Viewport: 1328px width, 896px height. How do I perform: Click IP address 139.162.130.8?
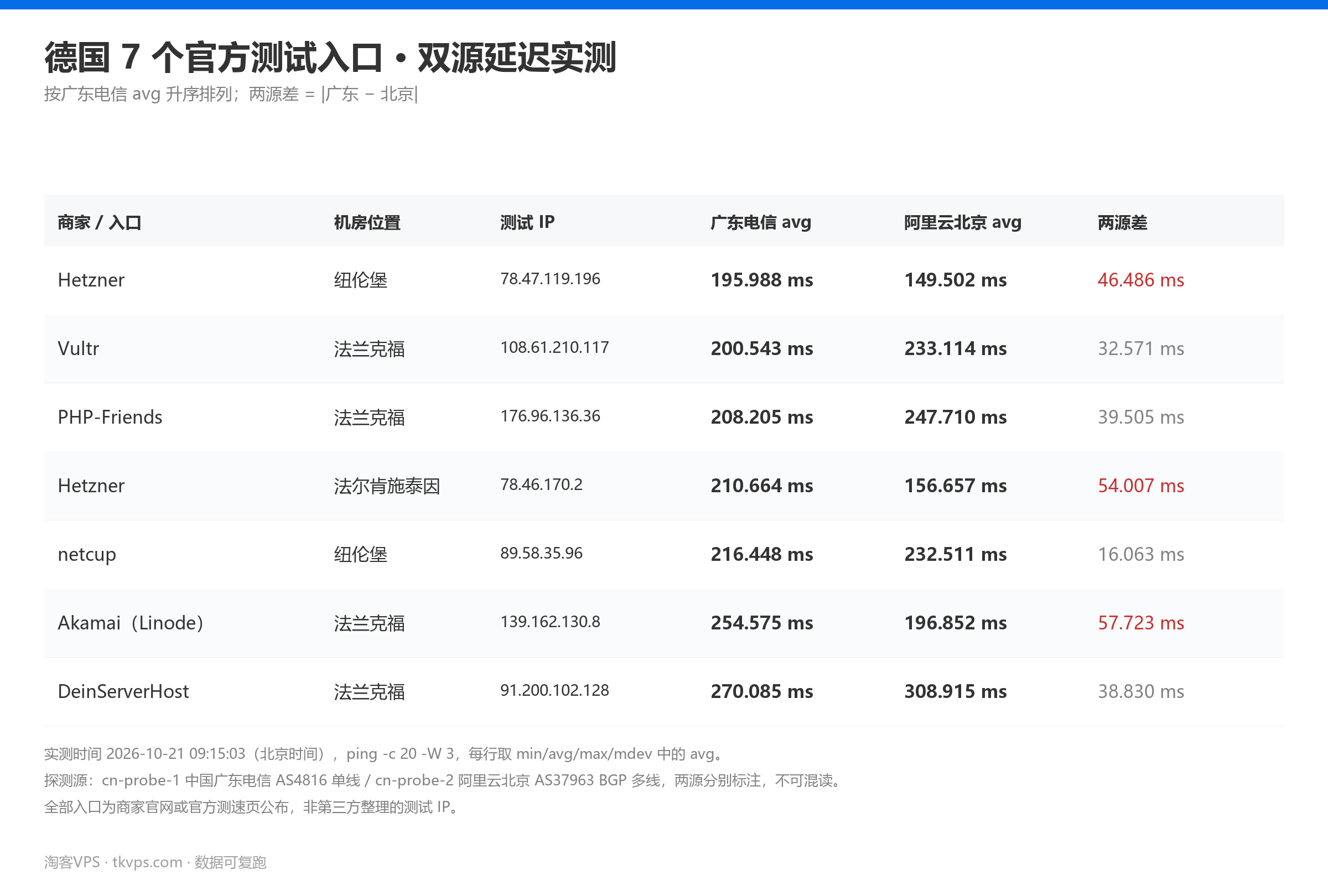(550, 621)
